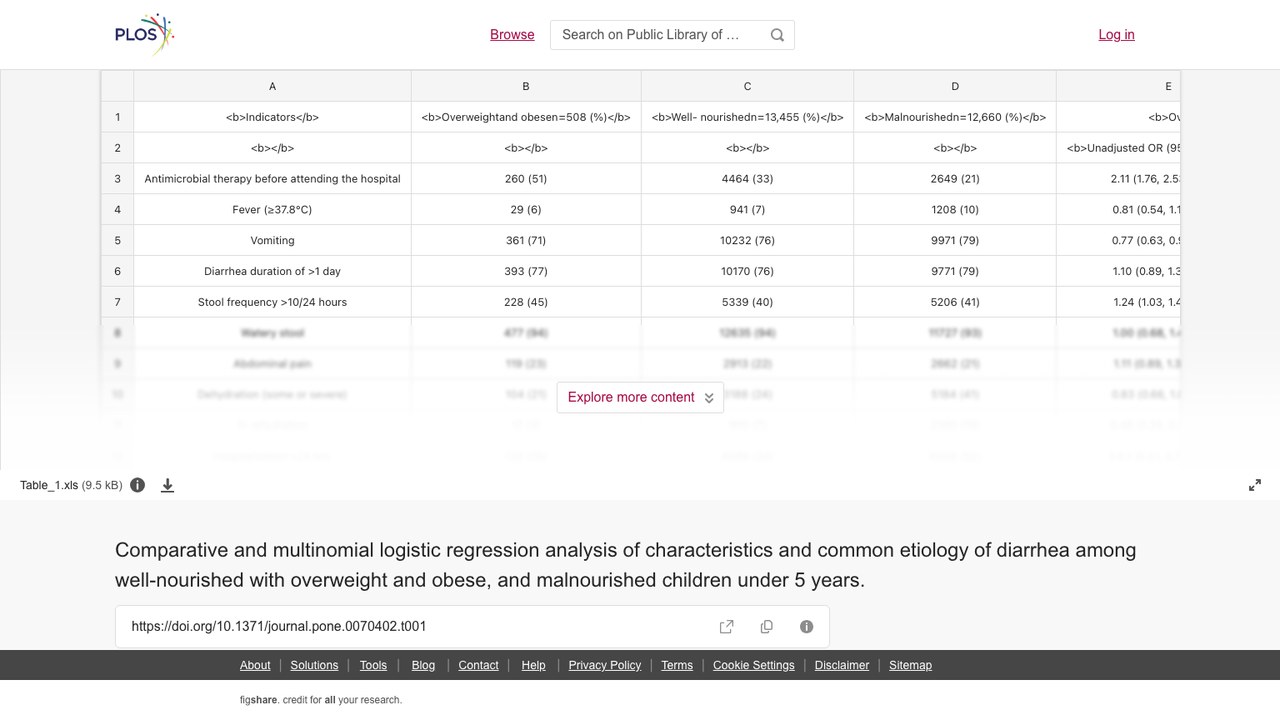Open the Help footer link
Screen dimensions: 1280x720
click(534, 665)
